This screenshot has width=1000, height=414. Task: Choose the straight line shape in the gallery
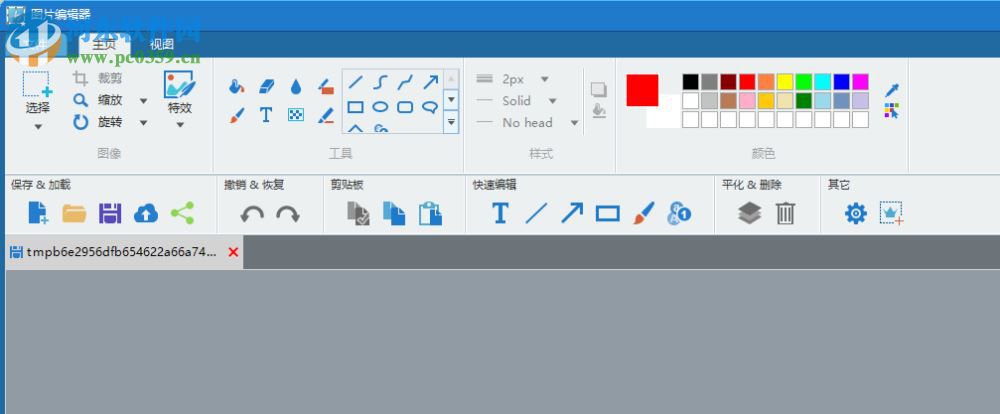point(356,82)
